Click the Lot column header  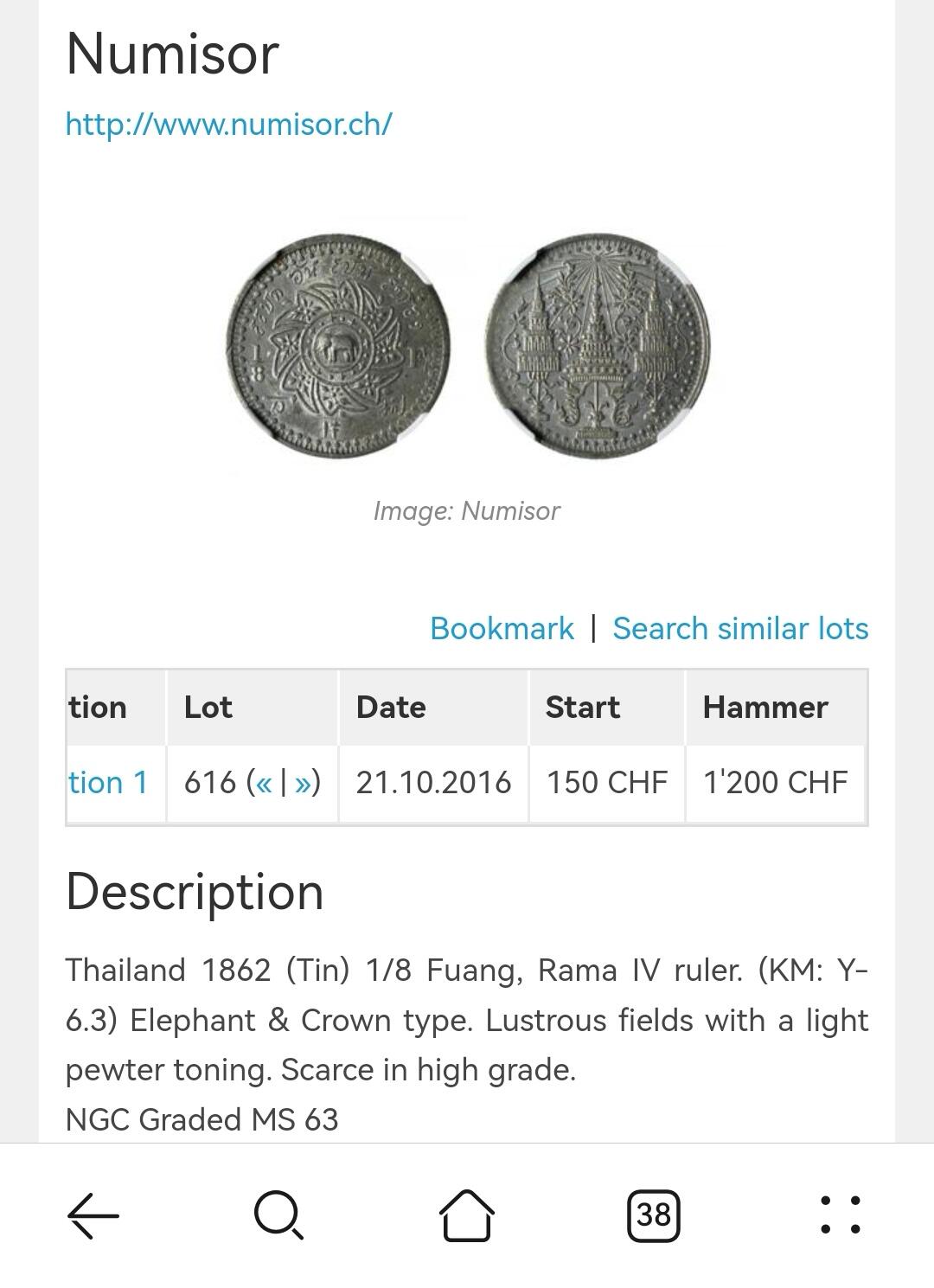click(208, 708)
